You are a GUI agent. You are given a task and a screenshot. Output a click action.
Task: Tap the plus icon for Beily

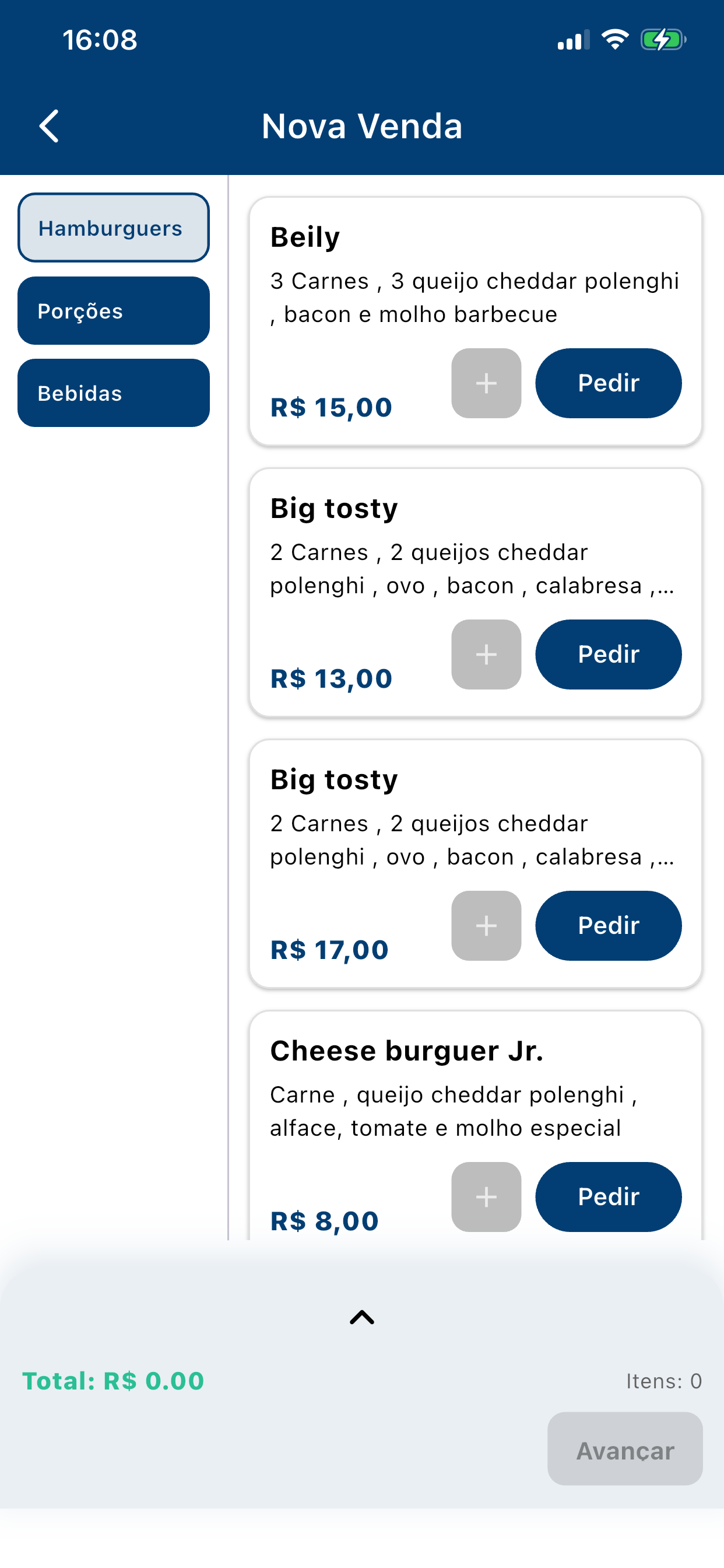[x=486, y=383]
